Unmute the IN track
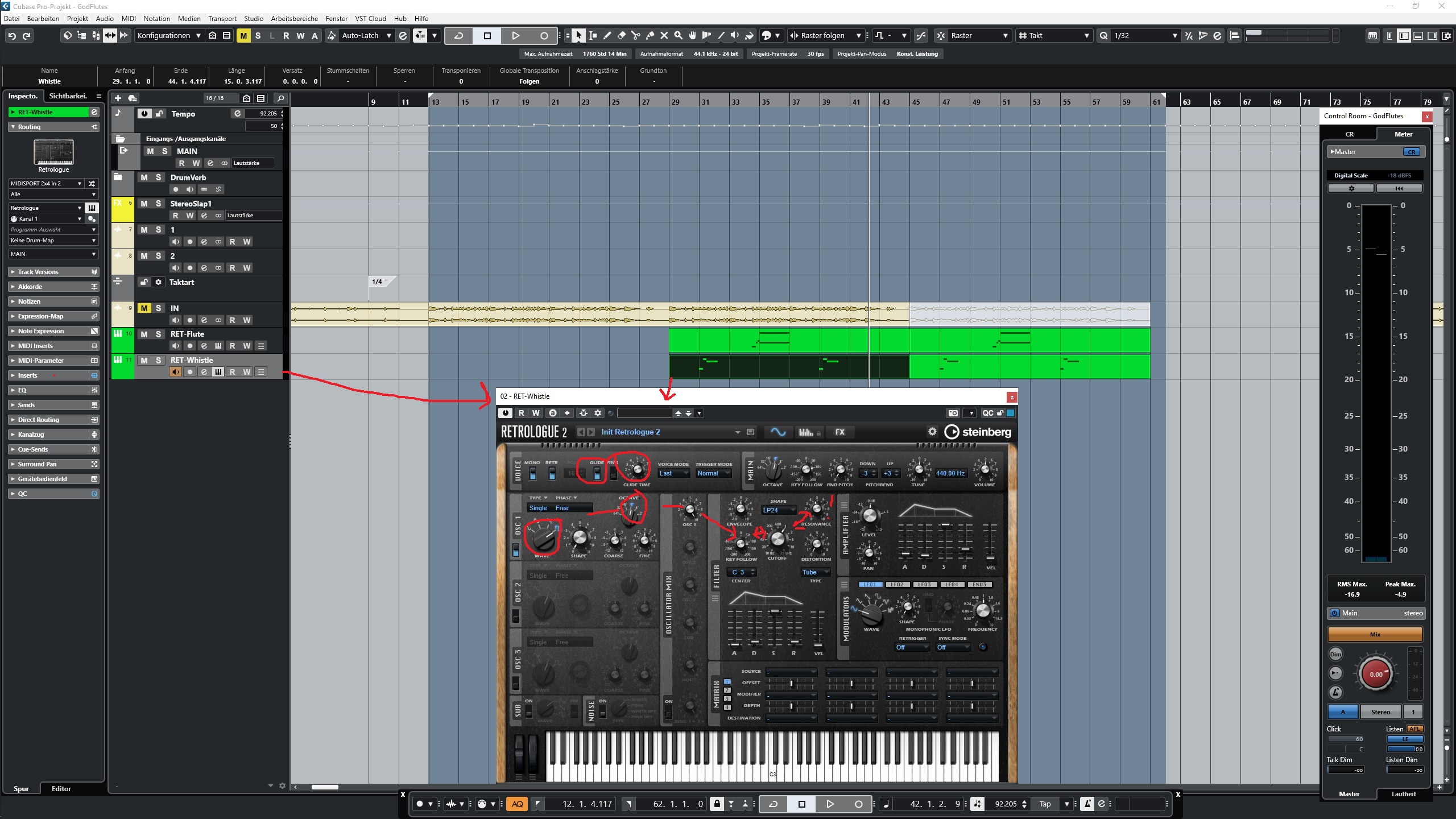 click(x=144, y=308)
